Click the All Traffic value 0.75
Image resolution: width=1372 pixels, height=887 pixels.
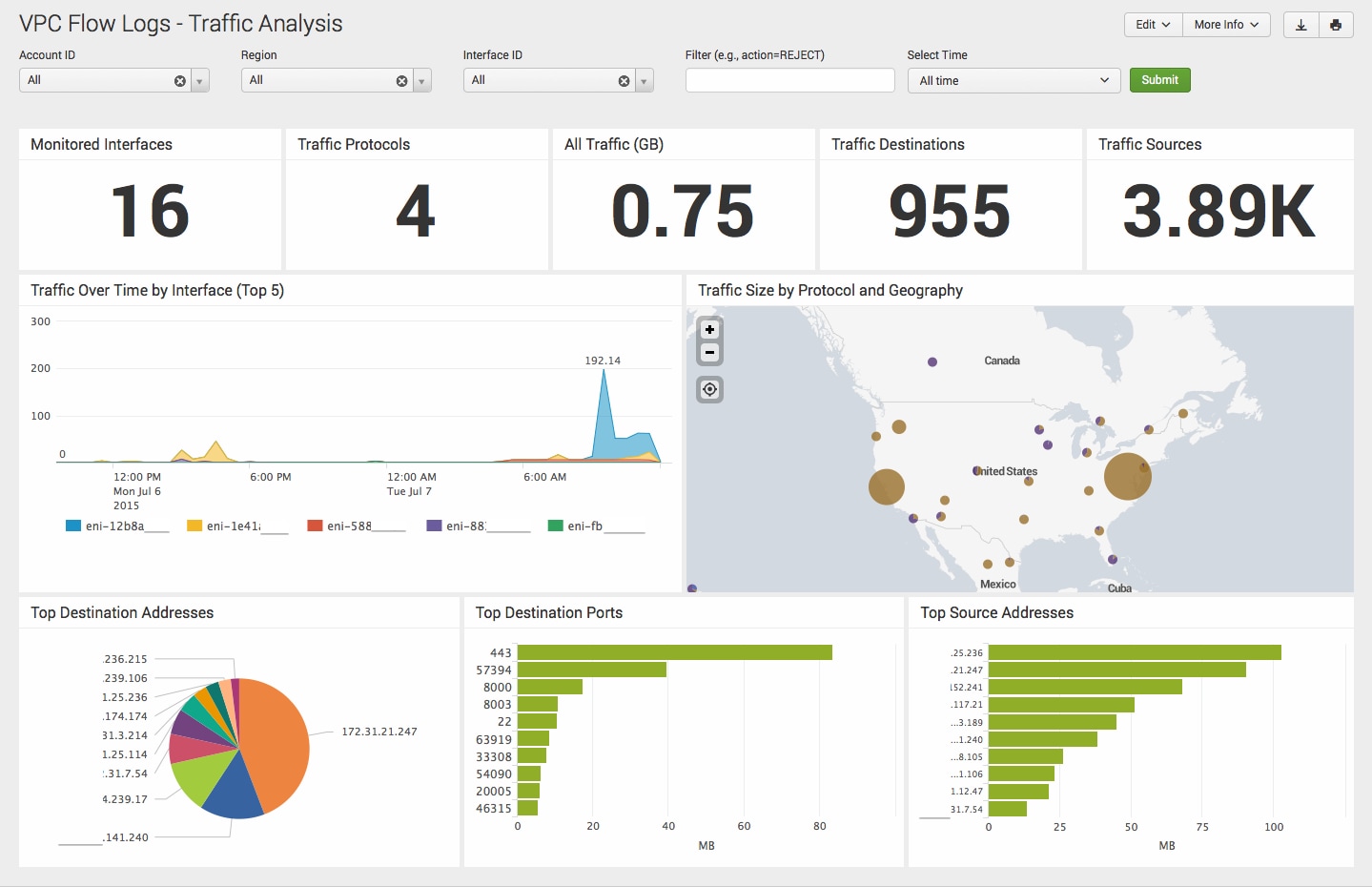[683, 211]
